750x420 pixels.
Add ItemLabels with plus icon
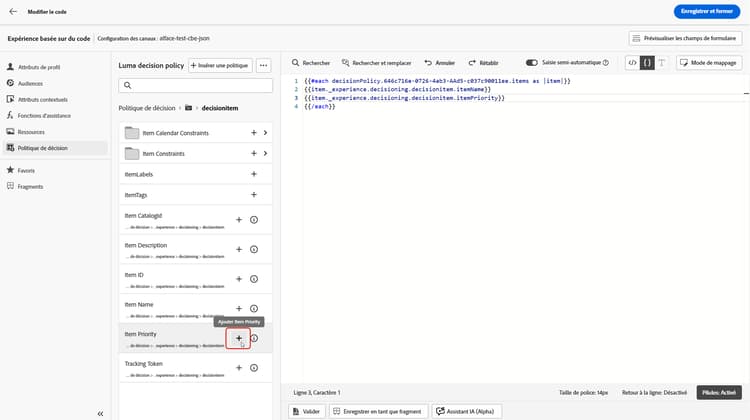[254, 174]
